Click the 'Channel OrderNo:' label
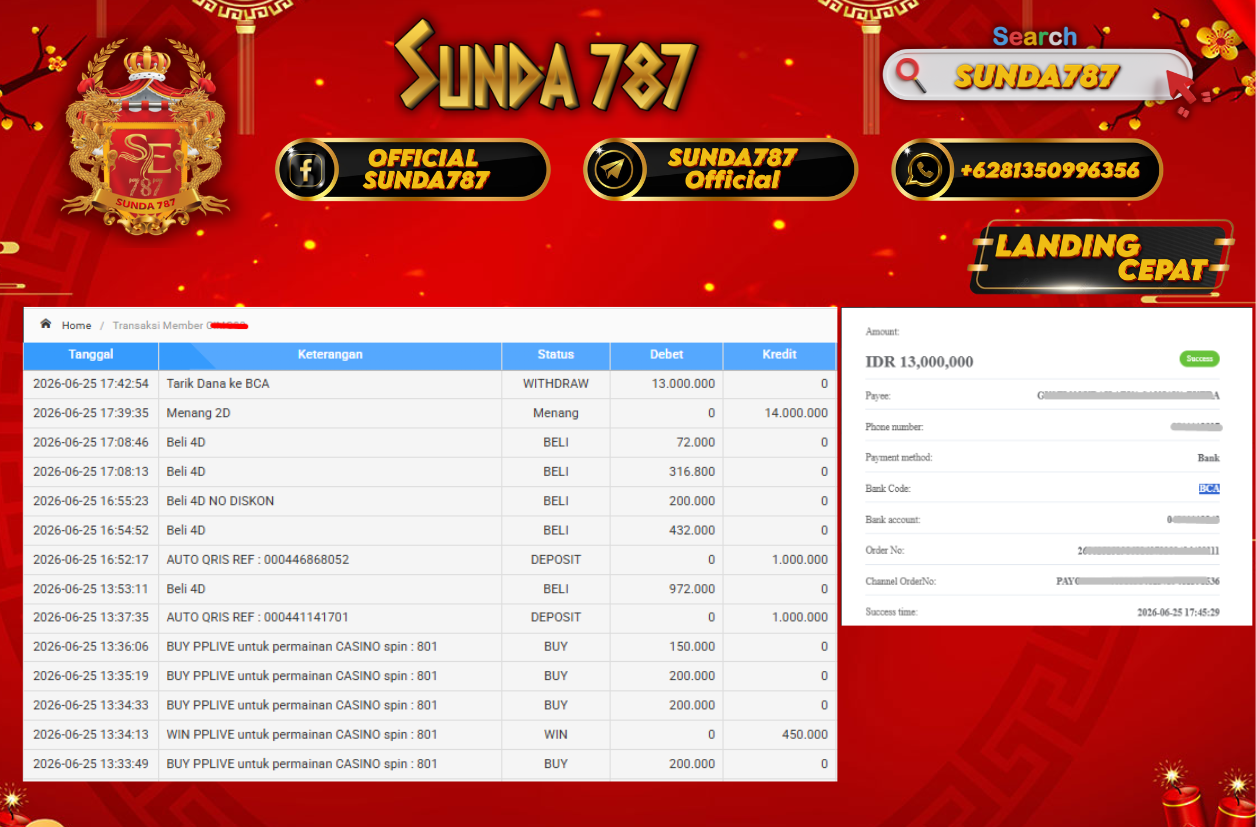Screen dimensions: 1256x827 pyautogui.click(x=900, y=581)
